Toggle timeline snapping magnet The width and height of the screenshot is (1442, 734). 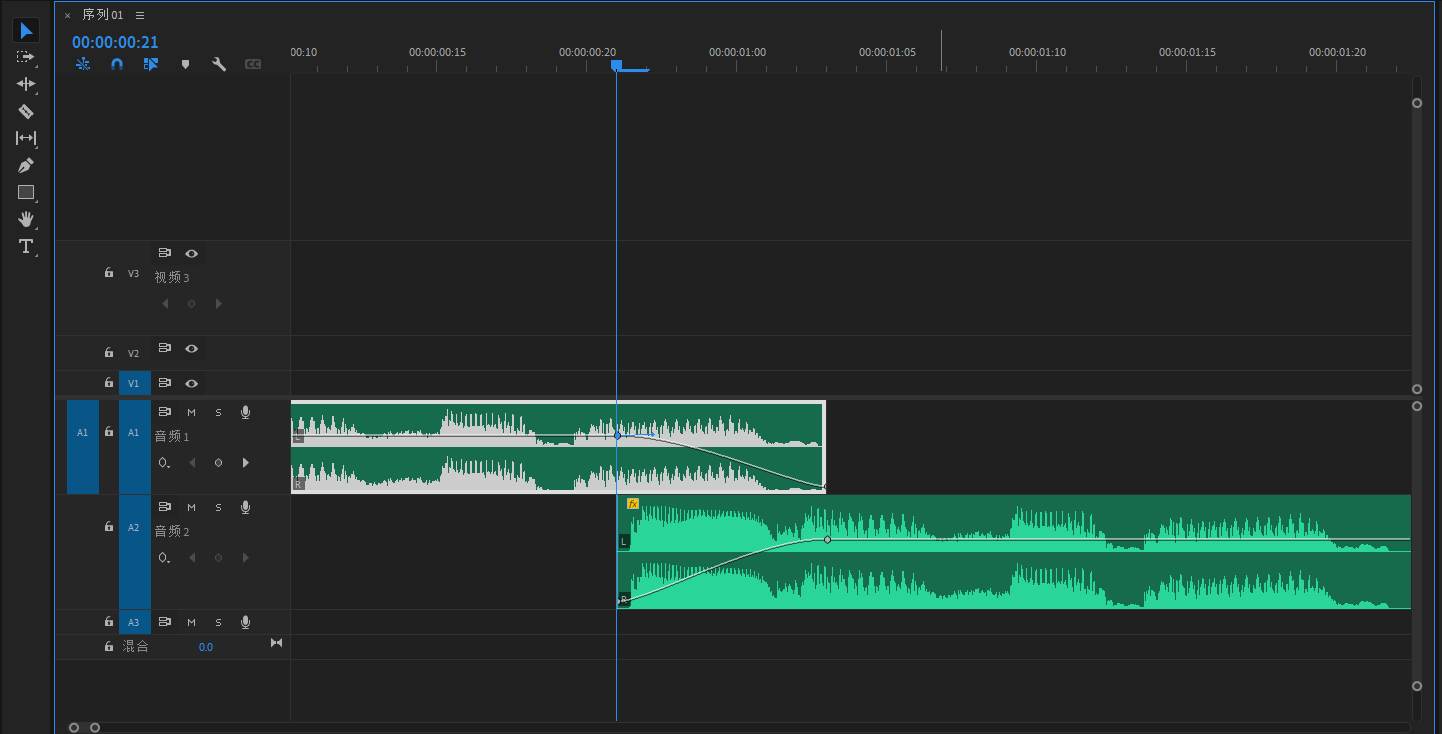(x=117, y=64)
